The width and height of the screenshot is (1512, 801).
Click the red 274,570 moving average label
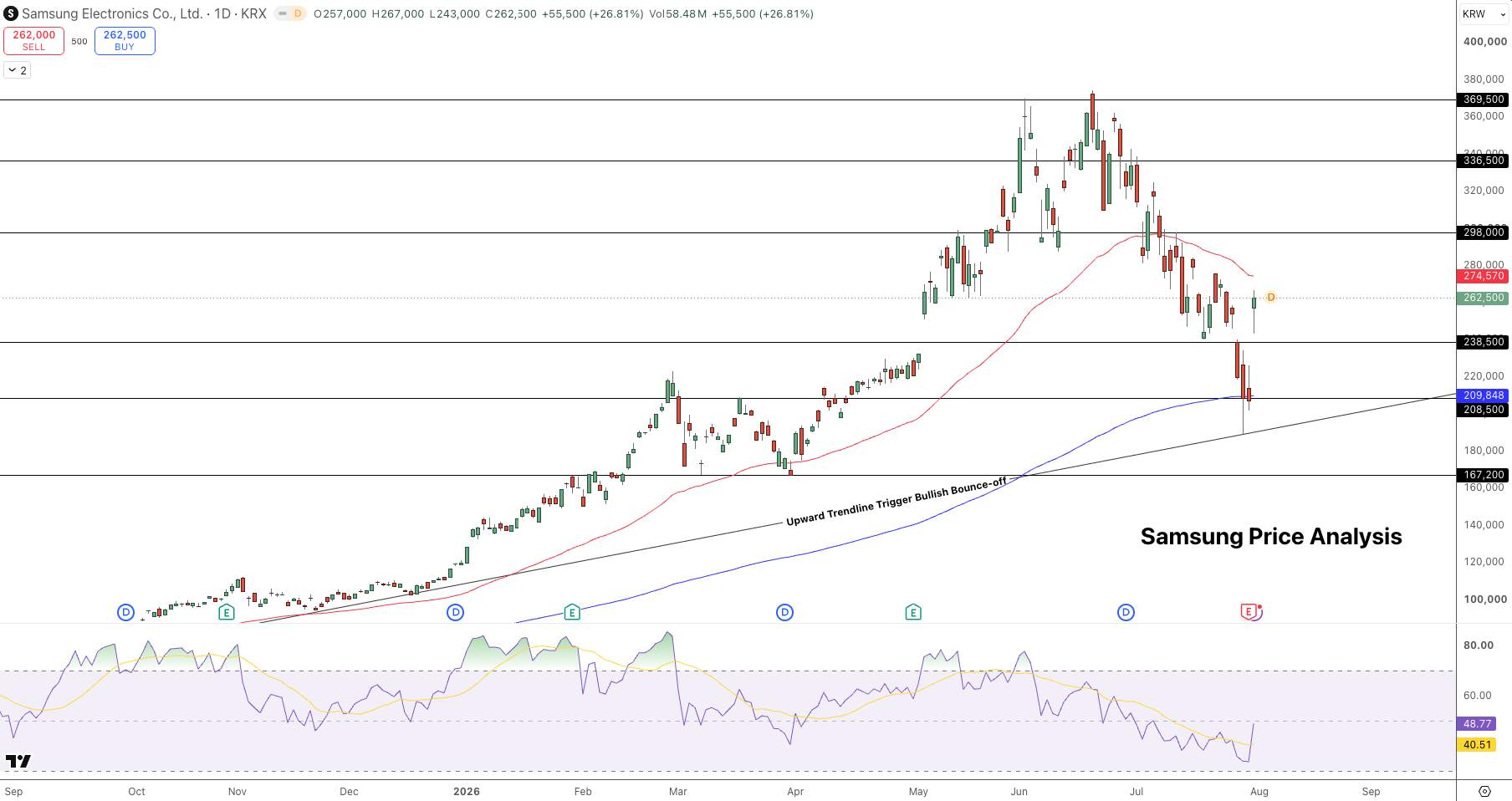(x=1484, y=276)
